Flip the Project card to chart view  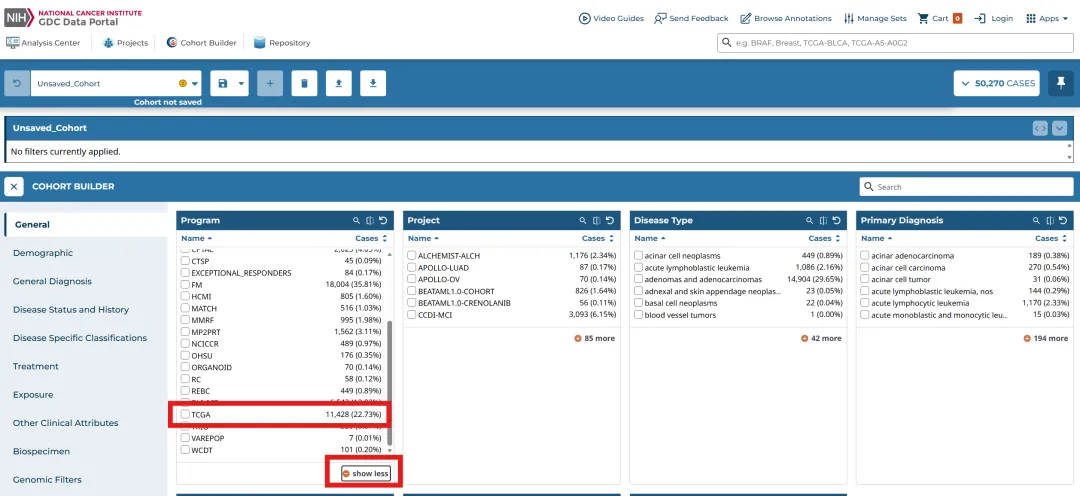tap(596, 220)
